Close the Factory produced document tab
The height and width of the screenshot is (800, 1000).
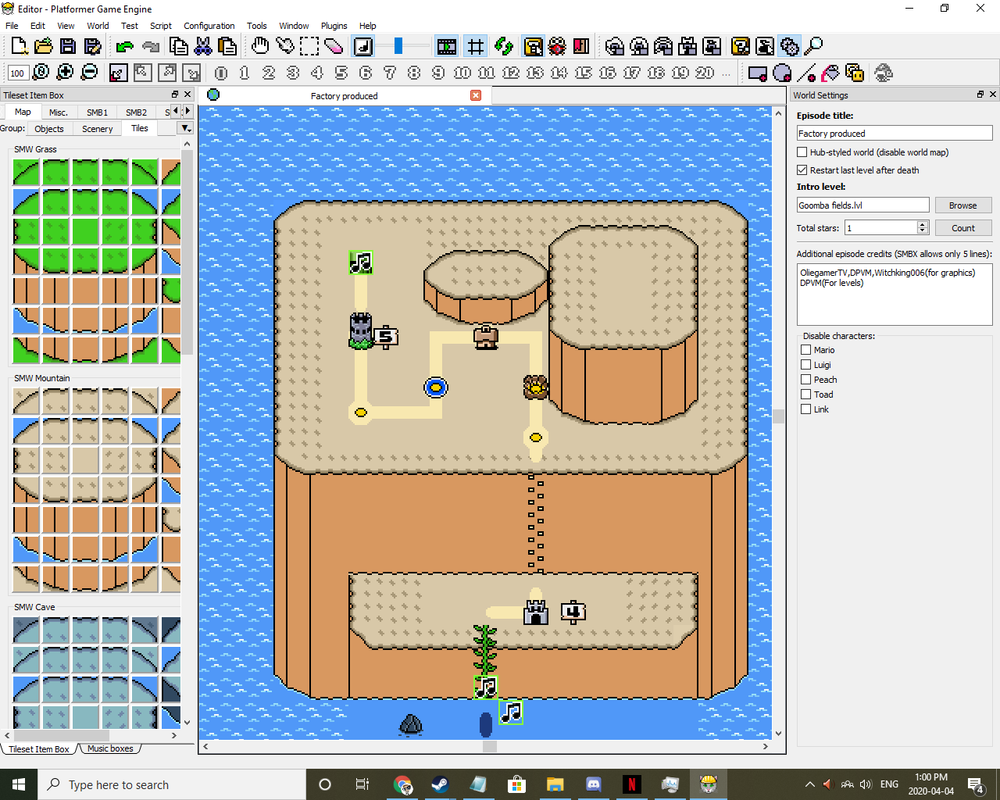pyautogui.click(x=476, y=95)
